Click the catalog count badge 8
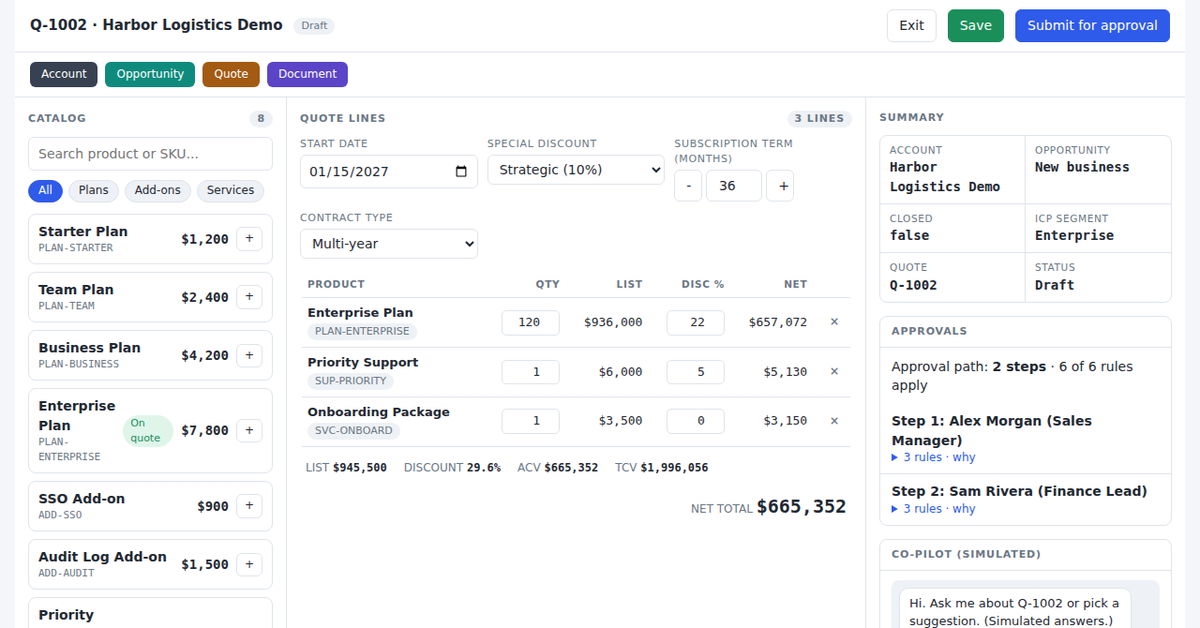Image resolution: width=1200 pixels, height=628 pixels. coord(261,119)
